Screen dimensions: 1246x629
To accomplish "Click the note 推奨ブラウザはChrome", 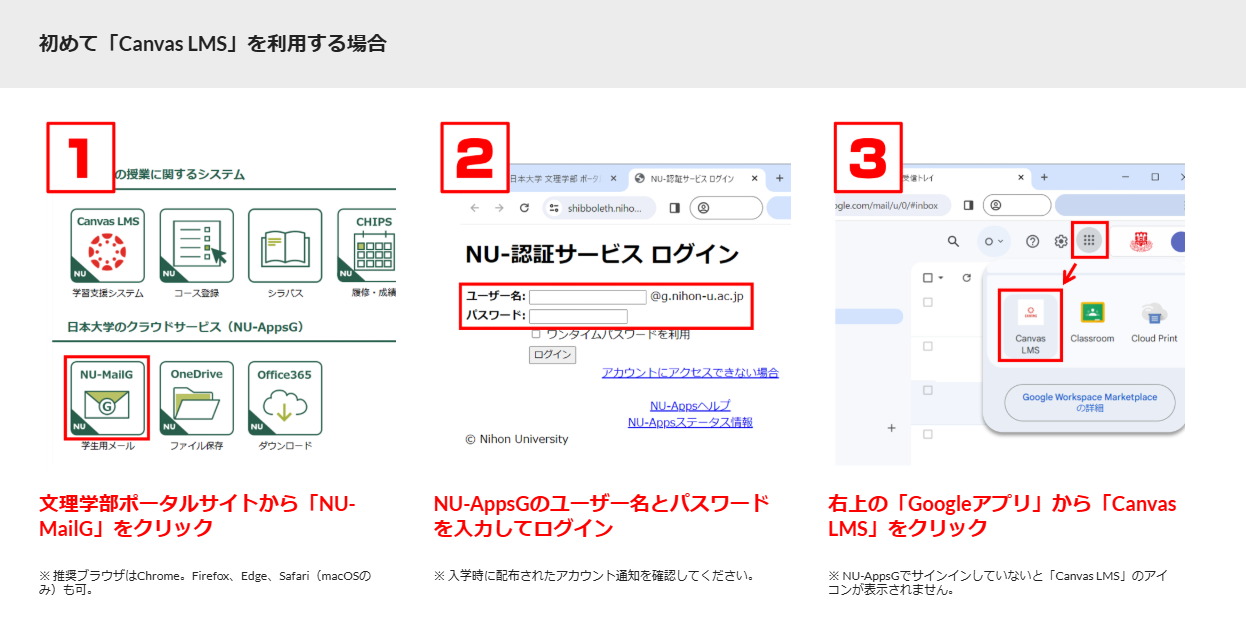I will pyautogui.click(x=205, y=582).
